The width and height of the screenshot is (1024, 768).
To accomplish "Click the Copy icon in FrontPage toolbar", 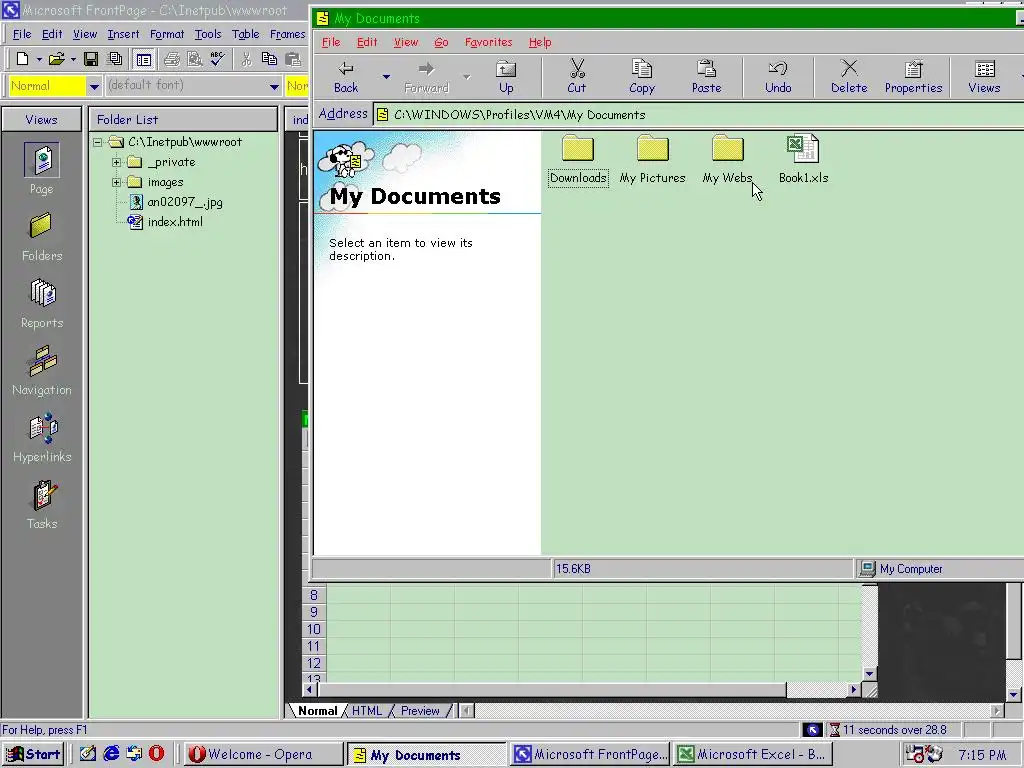I will pyautogui.click(x=269, y=59).
